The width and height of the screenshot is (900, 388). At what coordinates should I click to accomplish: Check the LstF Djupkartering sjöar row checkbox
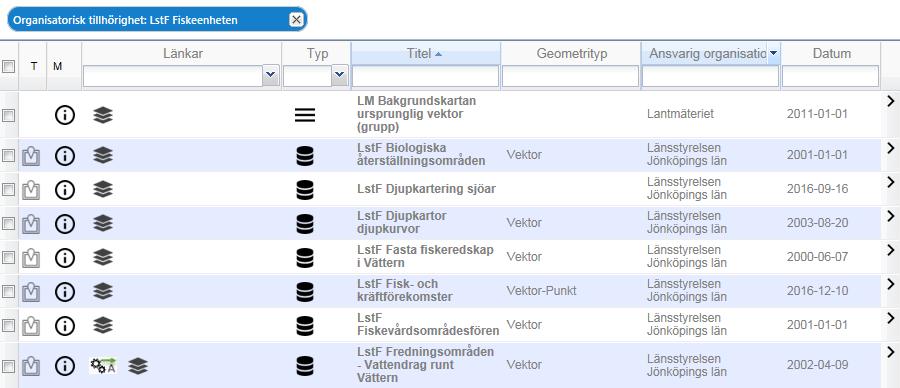pos(8,190)
